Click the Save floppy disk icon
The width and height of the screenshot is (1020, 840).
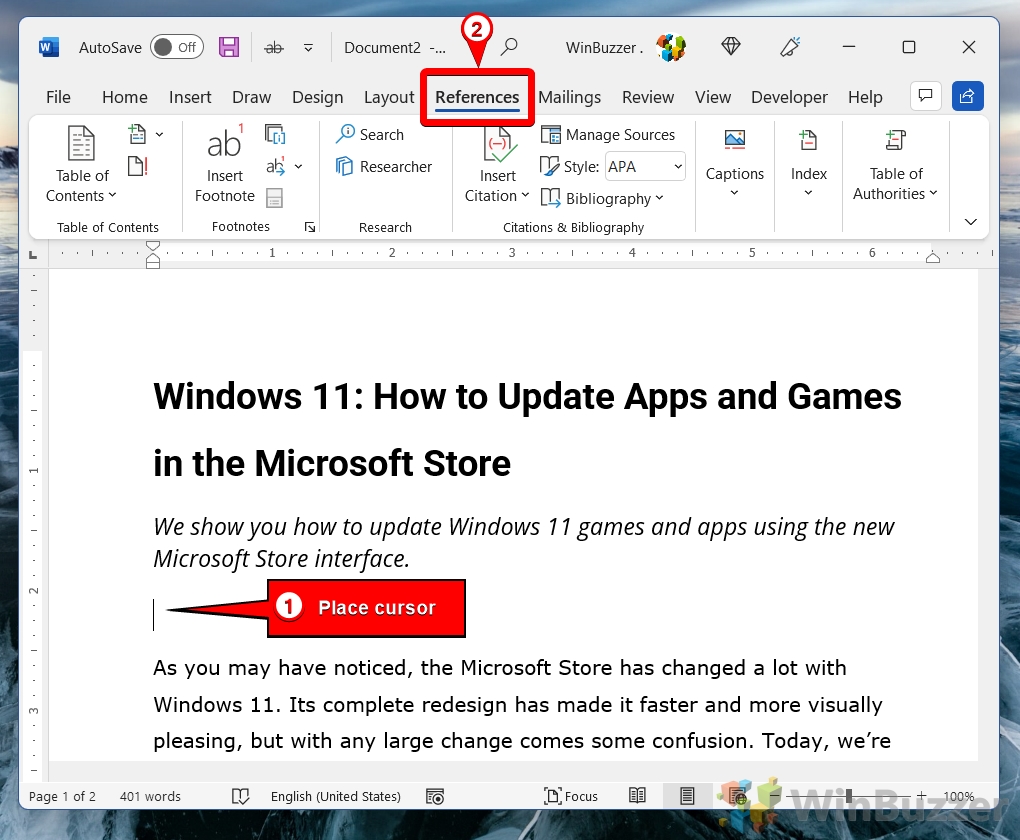pos(229,47)
